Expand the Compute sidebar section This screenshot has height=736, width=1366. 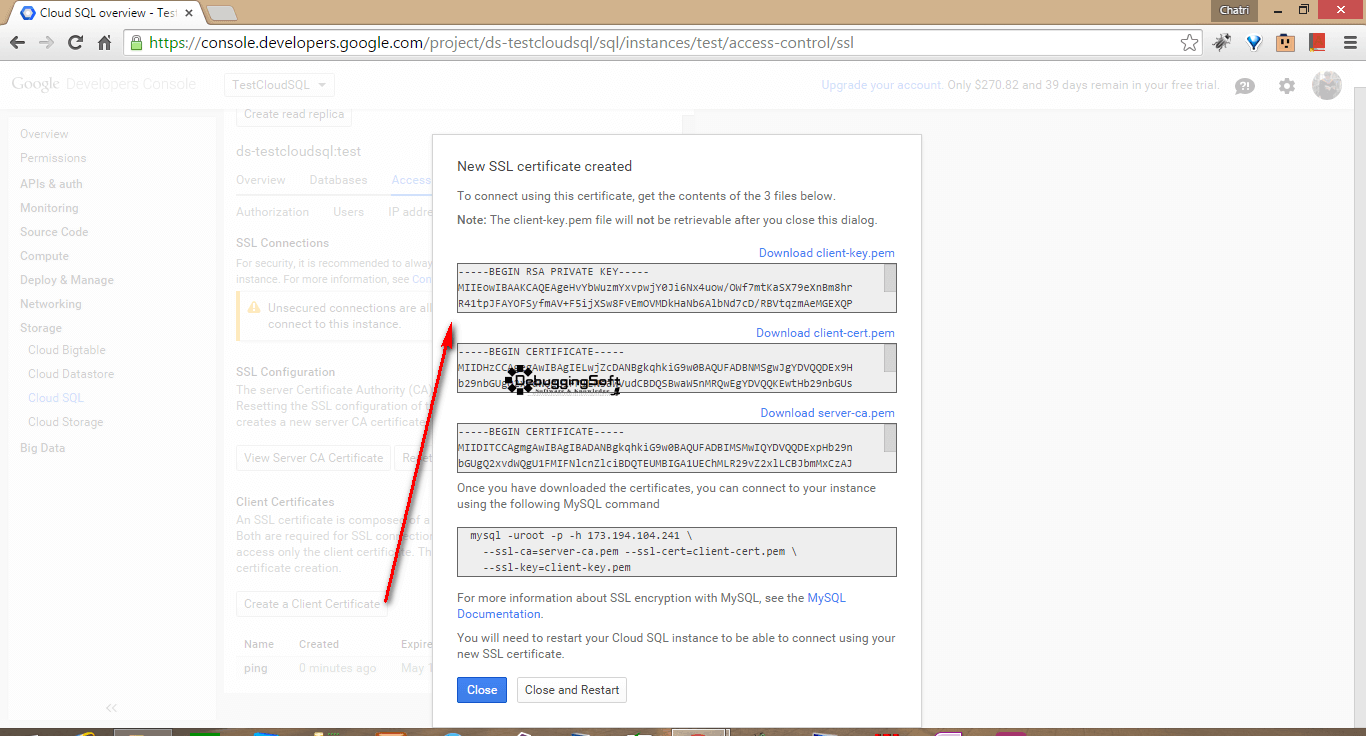[44, 256]
